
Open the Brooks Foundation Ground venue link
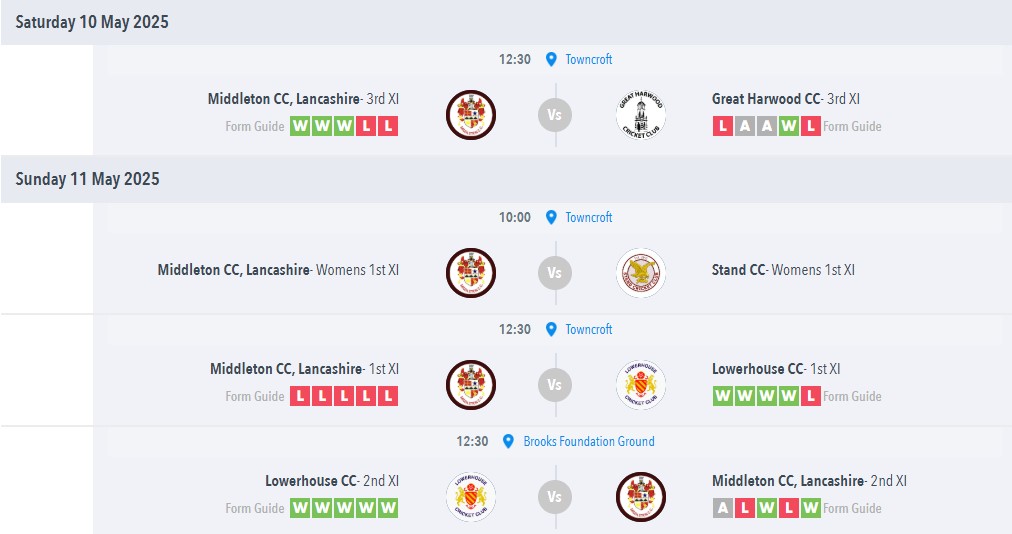coord(588,441)
